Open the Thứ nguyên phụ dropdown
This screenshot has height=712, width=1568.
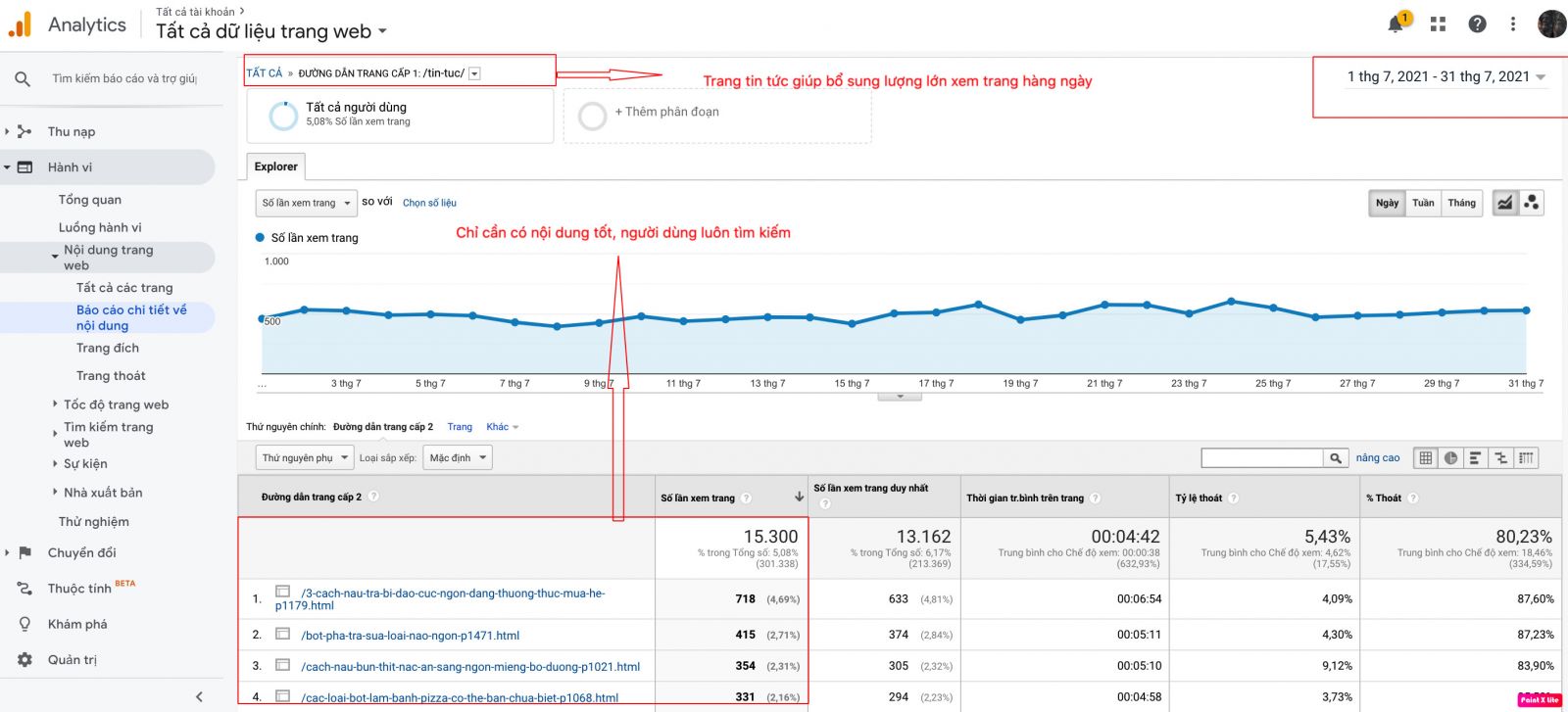point(304,457)
